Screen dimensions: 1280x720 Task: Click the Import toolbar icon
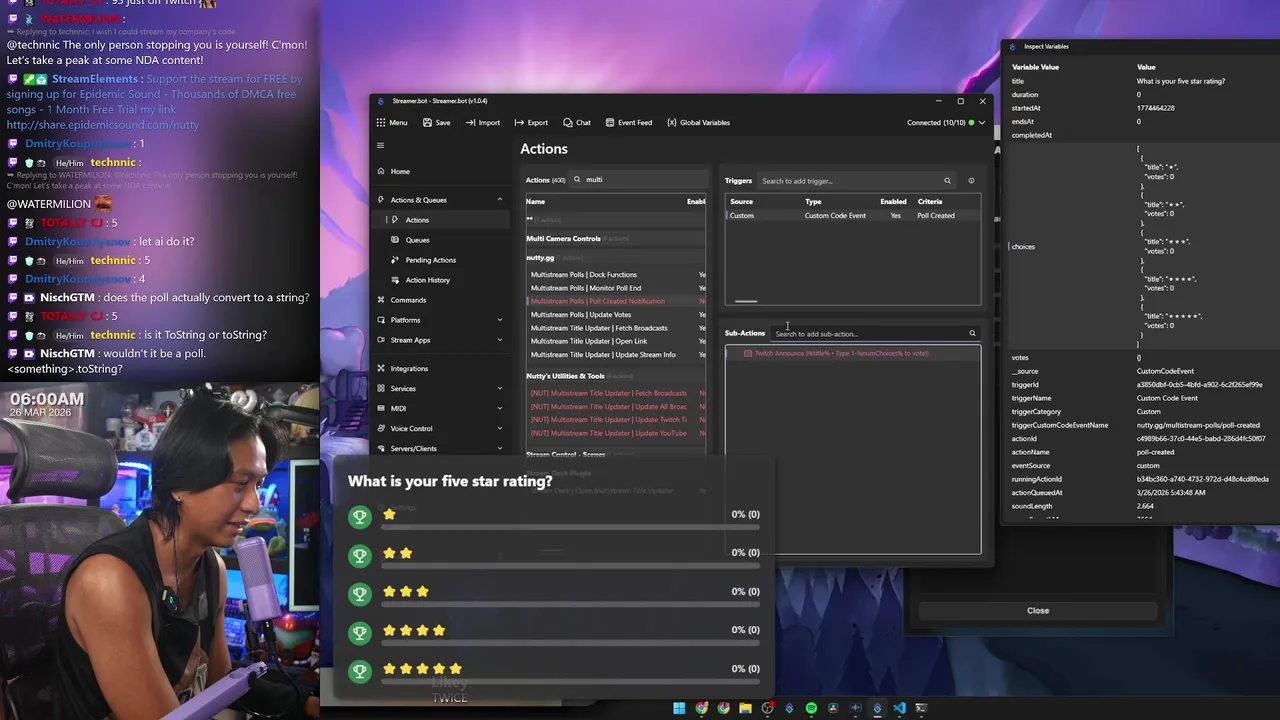[x=470, y=123]
